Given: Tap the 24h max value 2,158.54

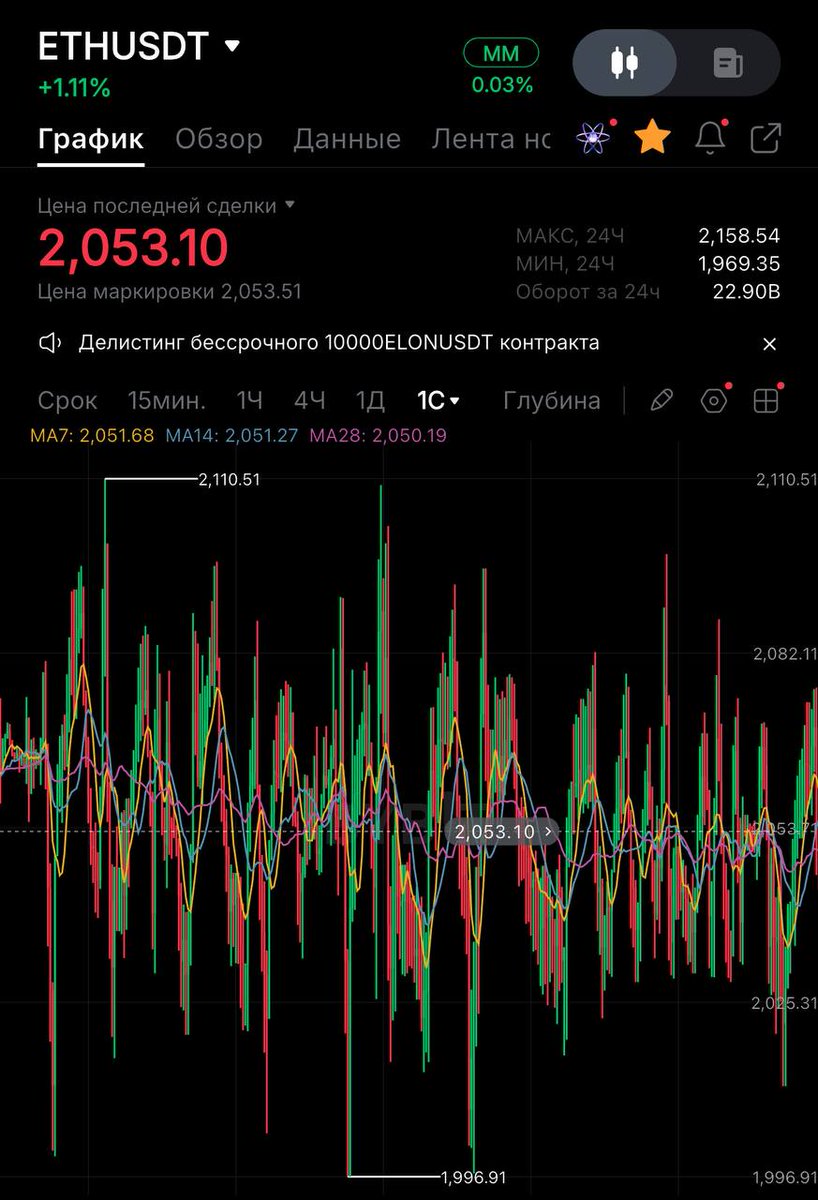Looking at the screenshot, I should pos(739,236).
